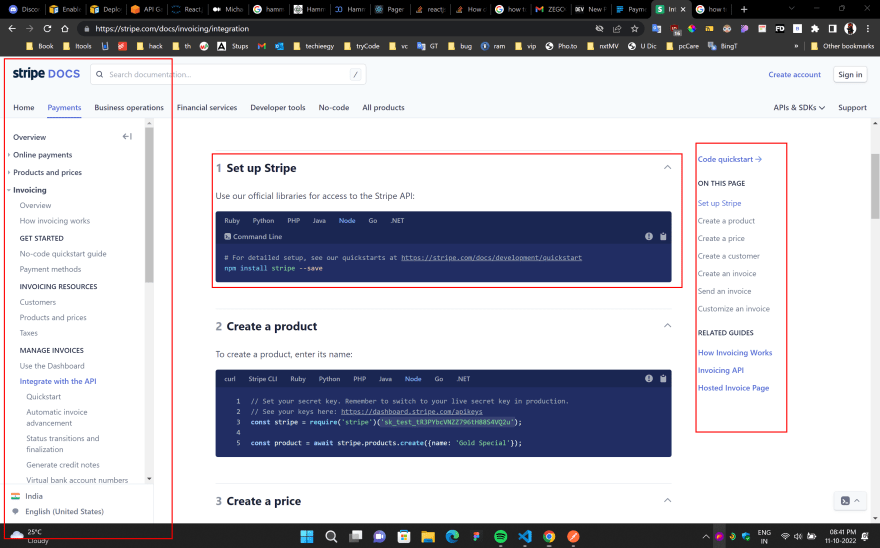Screen dimensions: 880x548
Task: Open Windows taskbar search
Action: point(331,536)
